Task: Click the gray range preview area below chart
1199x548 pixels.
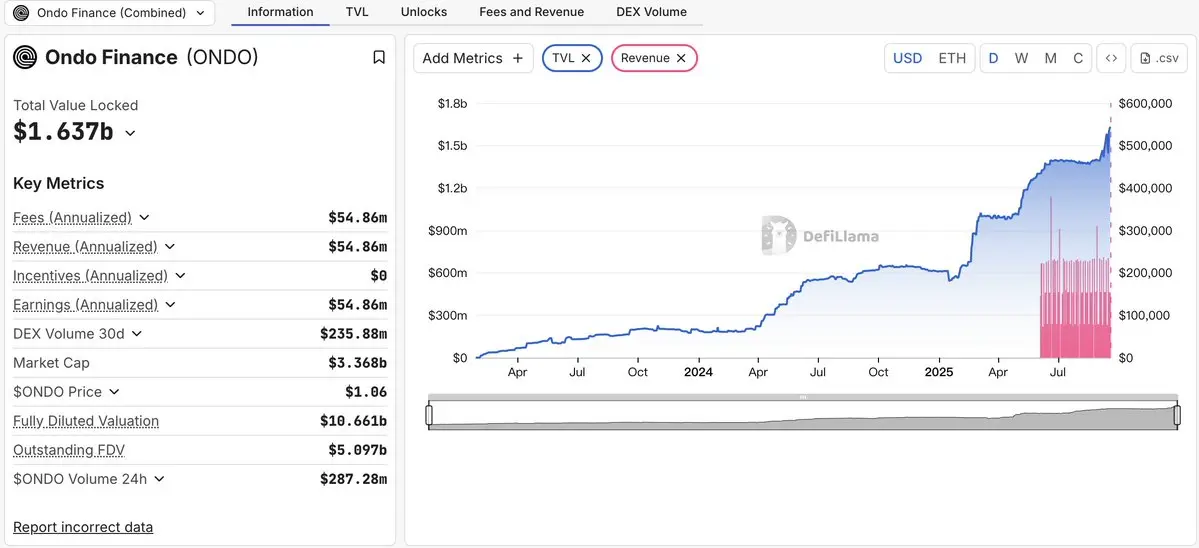Action: point(803,415)
